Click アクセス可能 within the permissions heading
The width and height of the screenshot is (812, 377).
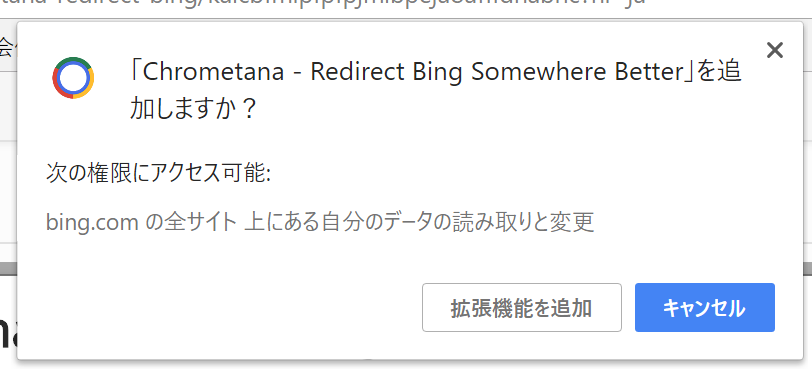point(205,174)
